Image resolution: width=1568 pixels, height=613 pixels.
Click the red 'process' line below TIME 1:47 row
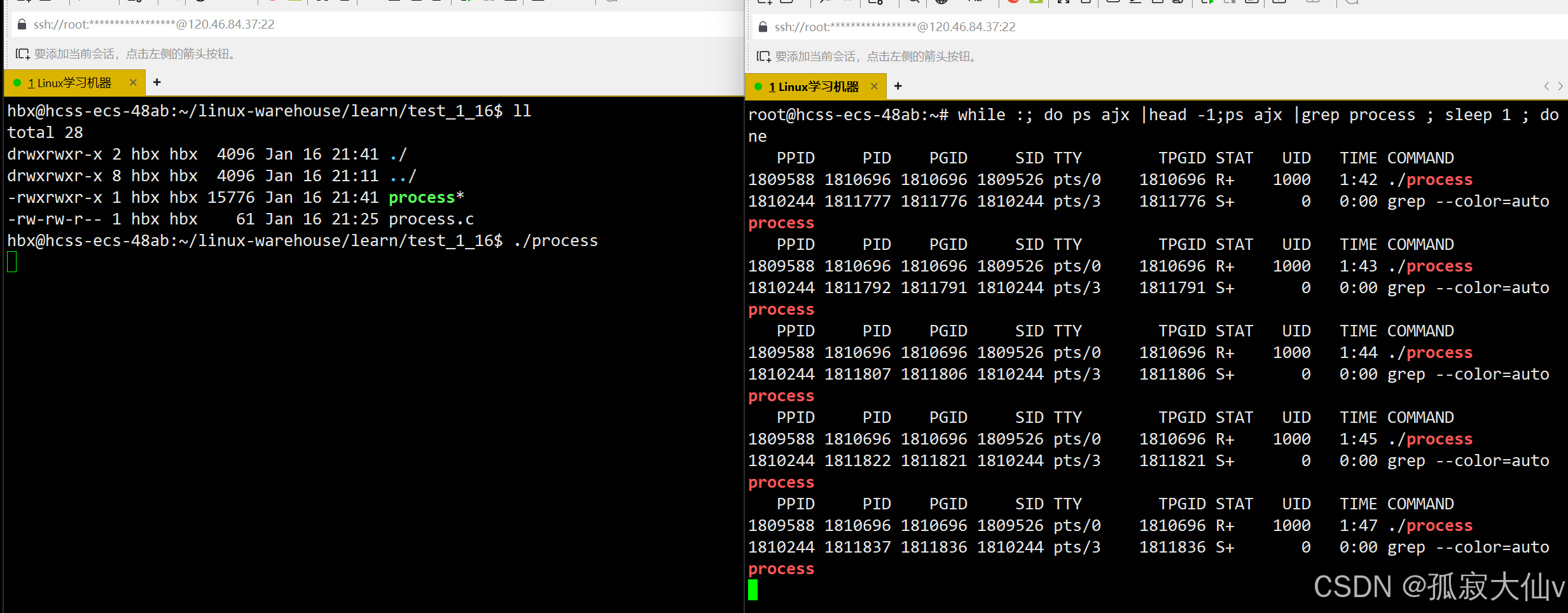pos(781,569)
